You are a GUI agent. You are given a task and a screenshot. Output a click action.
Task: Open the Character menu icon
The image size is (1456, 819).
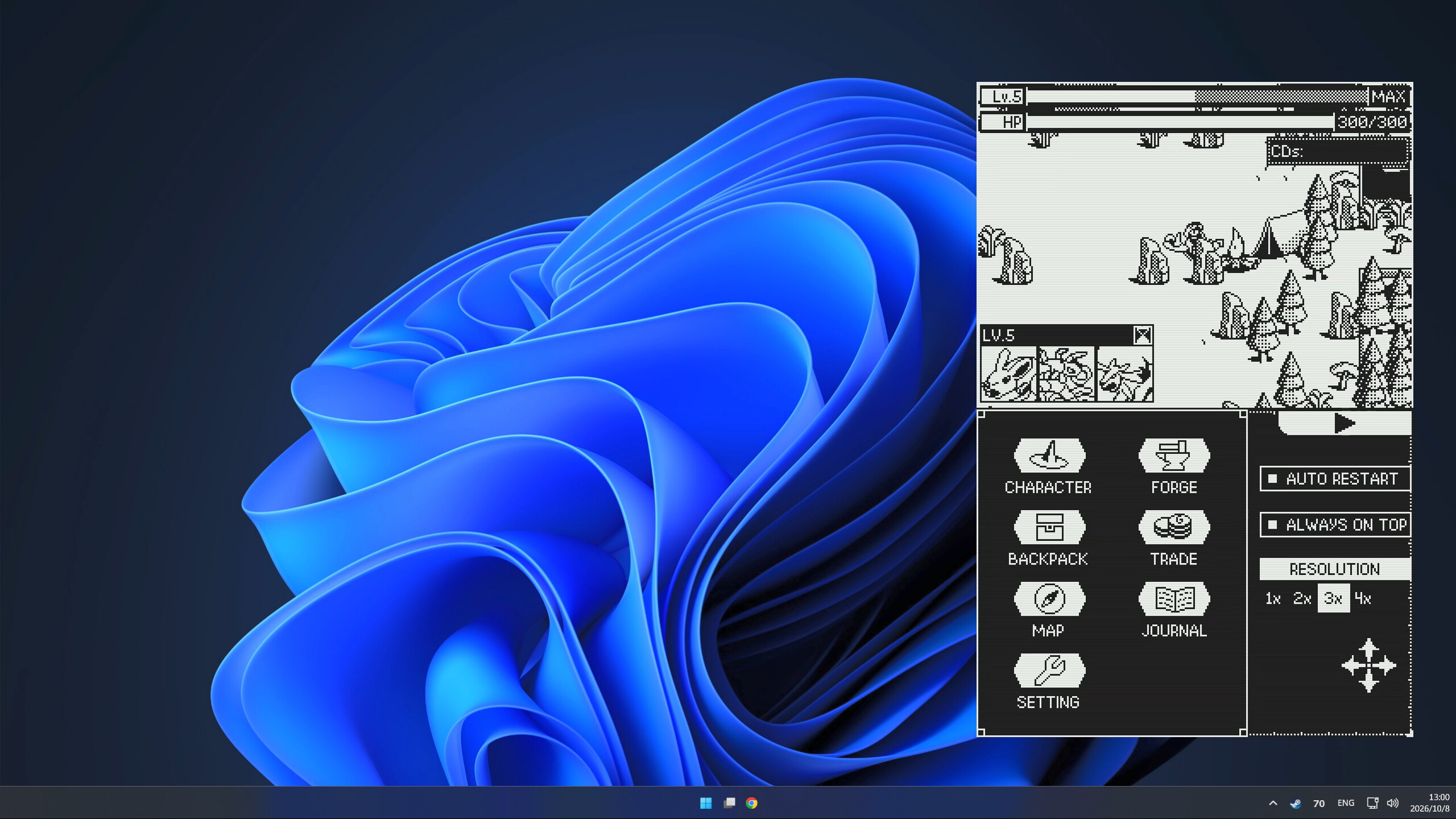1049,455
